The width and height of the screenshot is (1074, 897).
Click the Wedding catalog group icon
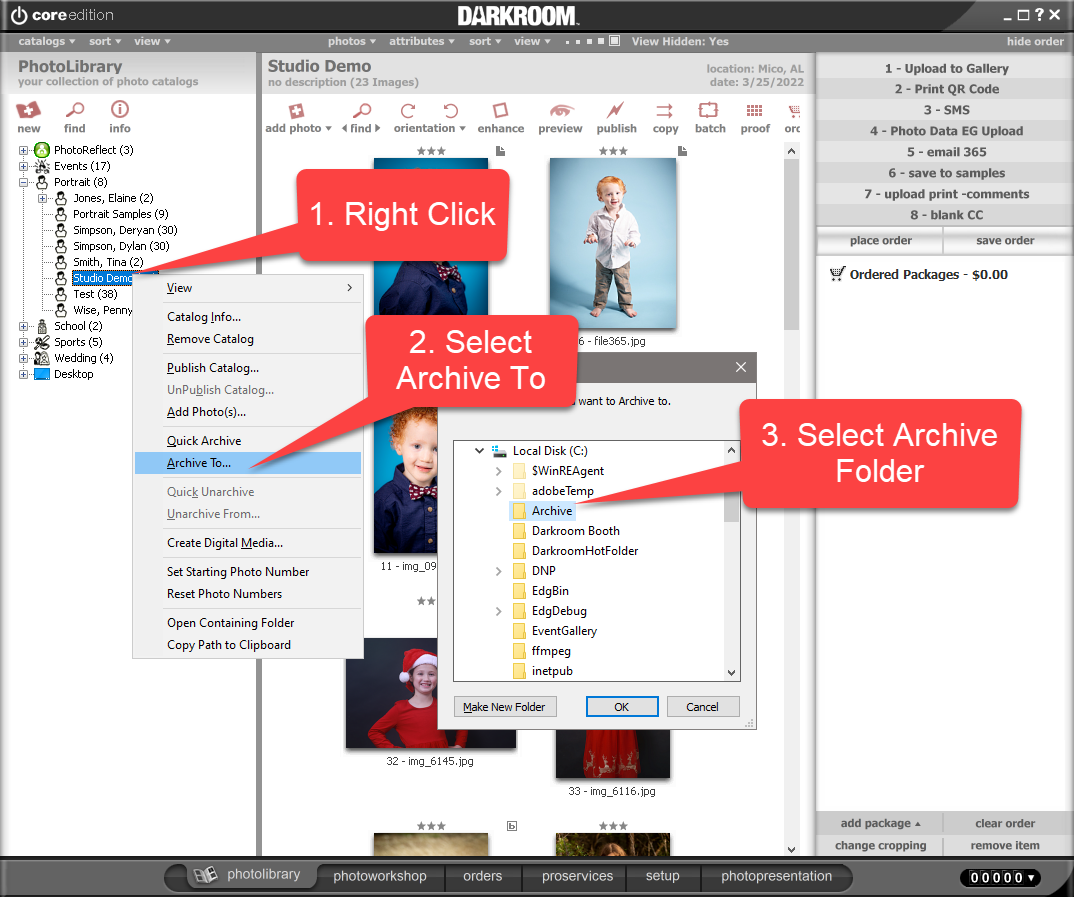[x=42, y=358]
